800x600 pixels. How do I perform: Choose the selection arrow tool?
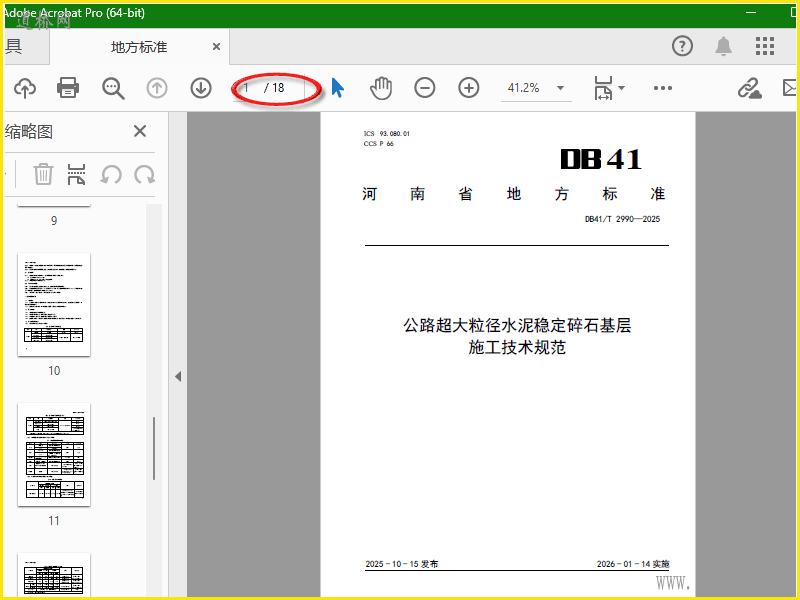click(x=337, y=88)
